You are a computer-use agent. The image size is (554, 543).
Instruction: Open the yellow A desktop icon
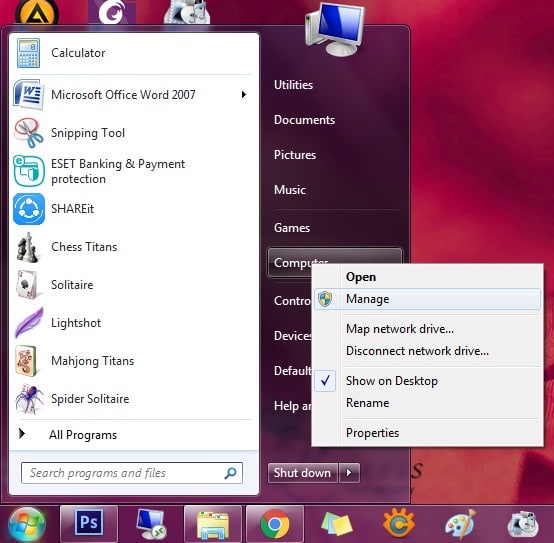pos(37,12)
